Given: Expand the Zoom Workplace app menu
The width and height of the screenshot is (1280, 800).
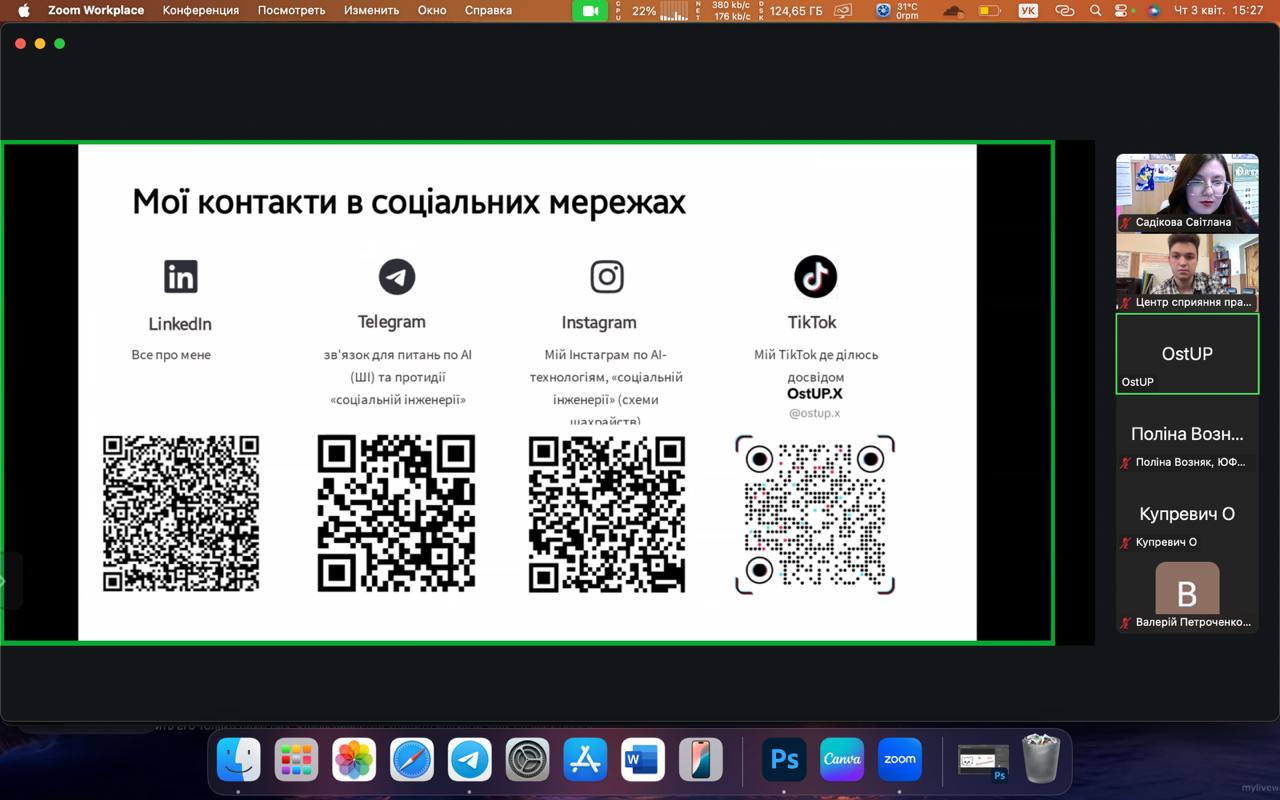Looking at the screenshot, I should tap(96, 11).
